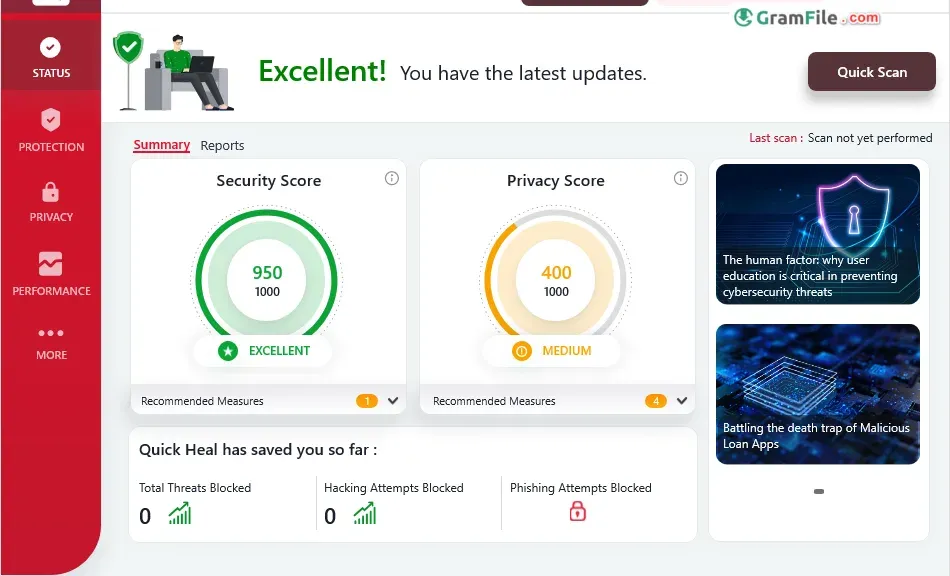
Task: Click the Hacking Attempts Blocked value 0
Action: (x=330, y=516)
